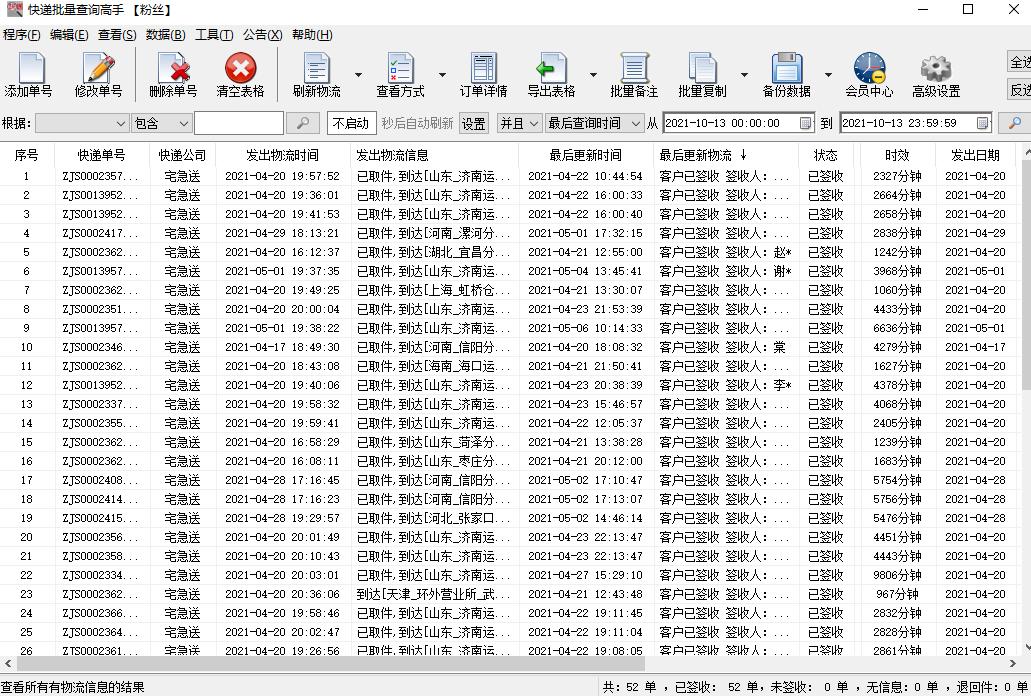This screenshot has width=1031, height=696.
Task: Open the 程序(F) menu
Action: [22, 34]
